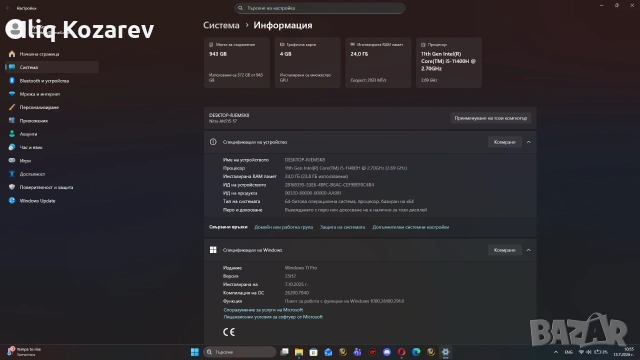Open Защита на системата link

click(x=342, y=227)
